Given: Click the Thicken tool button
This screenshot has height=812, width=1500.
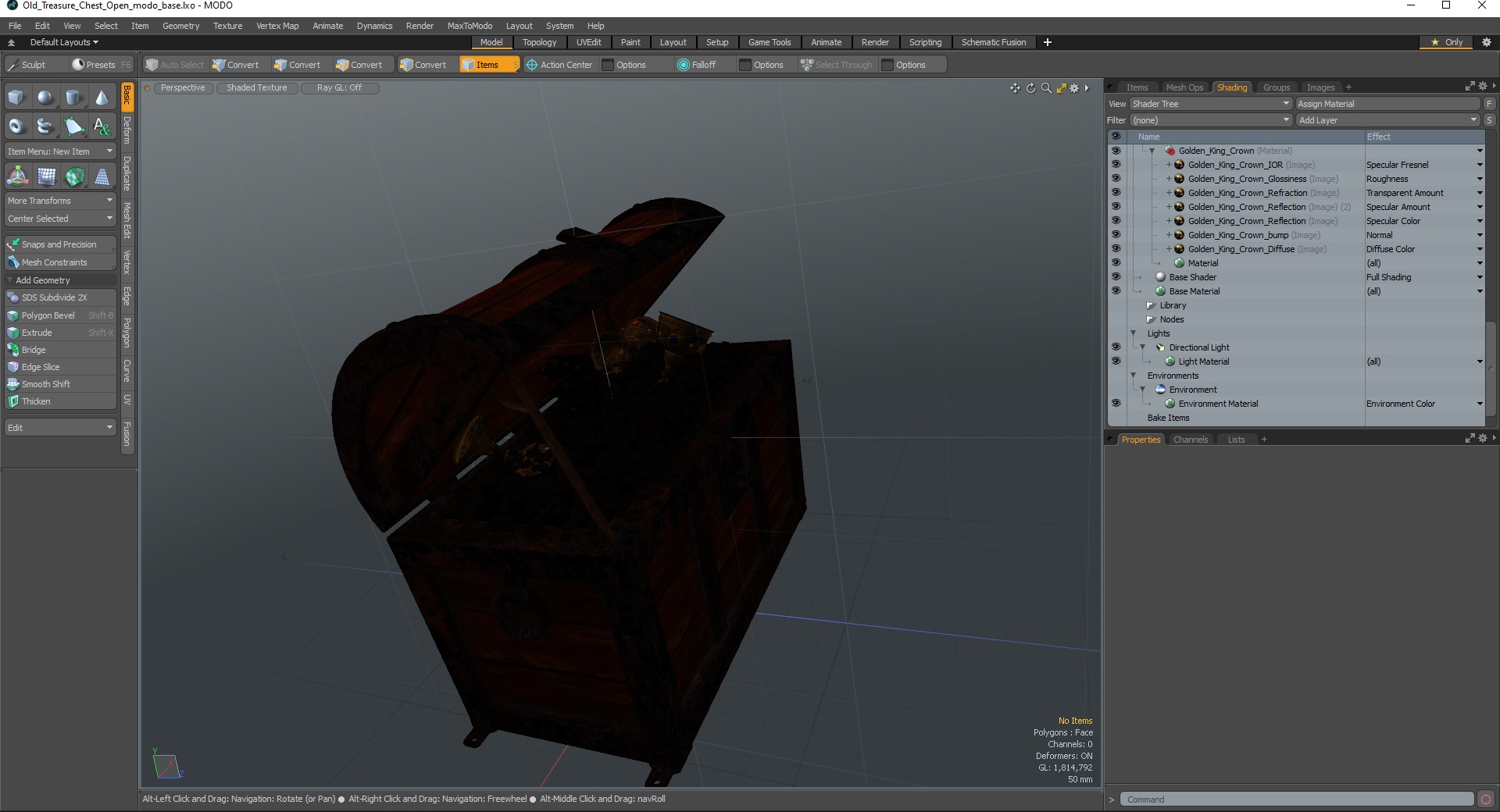Looking at the screenshot, I should [60, 401].
